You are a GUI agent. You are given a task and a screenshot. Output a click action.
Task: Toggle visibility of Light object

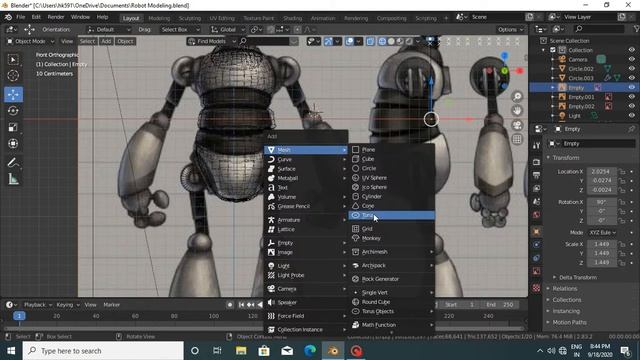[631, 116]
